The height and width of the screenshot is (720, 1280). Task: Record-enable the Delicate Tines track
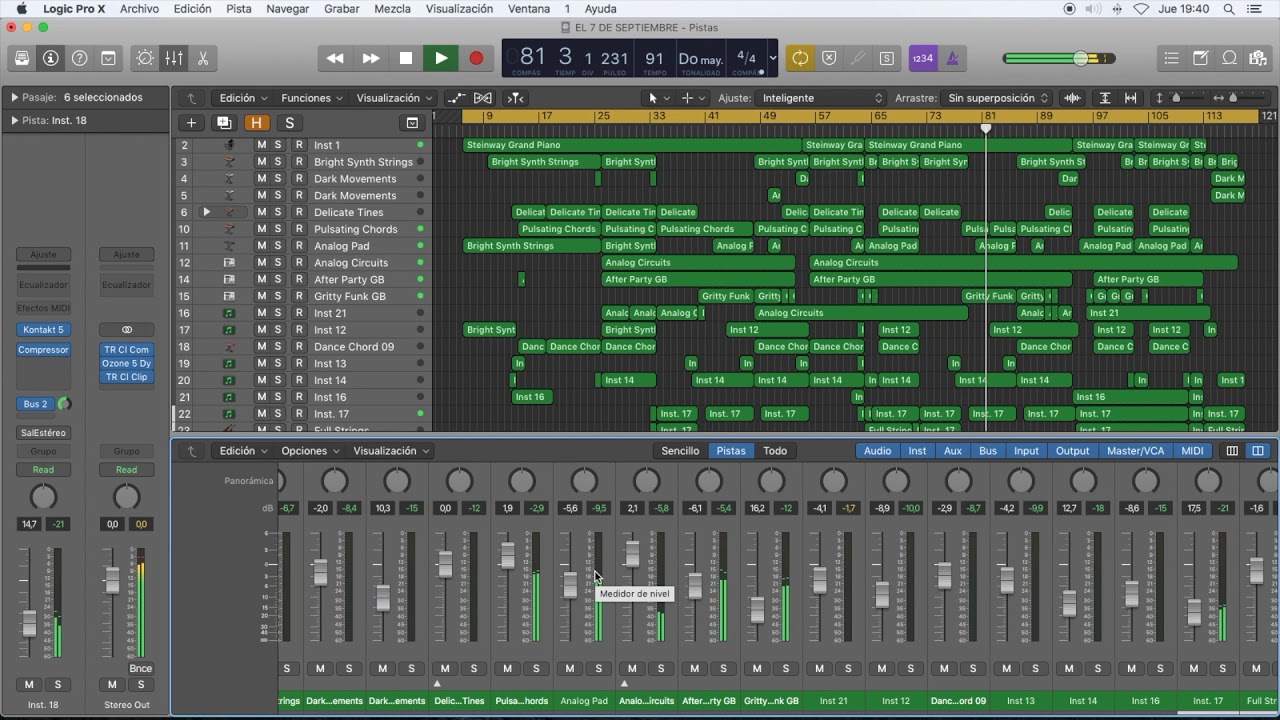(x=298, y=212)
